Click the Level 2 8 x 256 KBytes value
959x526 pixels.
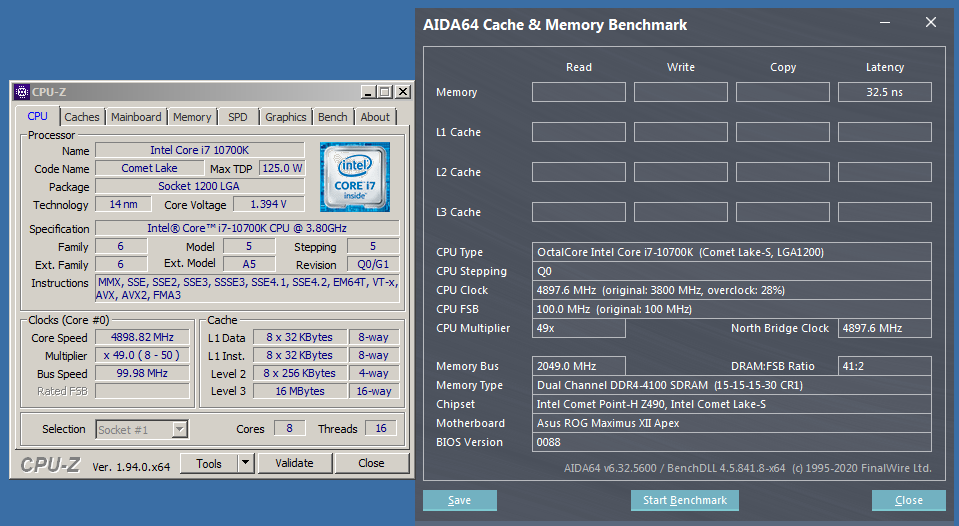coord(300,373)
